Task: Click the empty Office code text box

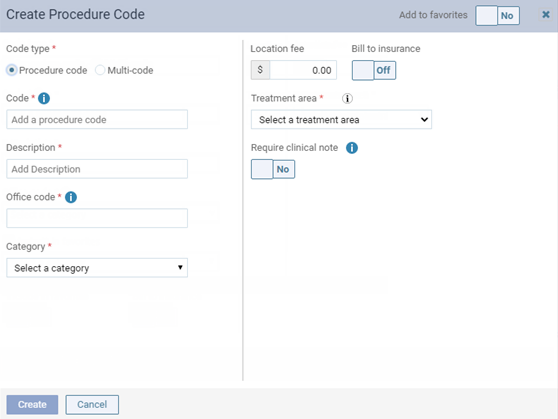Action: point(97,218)
